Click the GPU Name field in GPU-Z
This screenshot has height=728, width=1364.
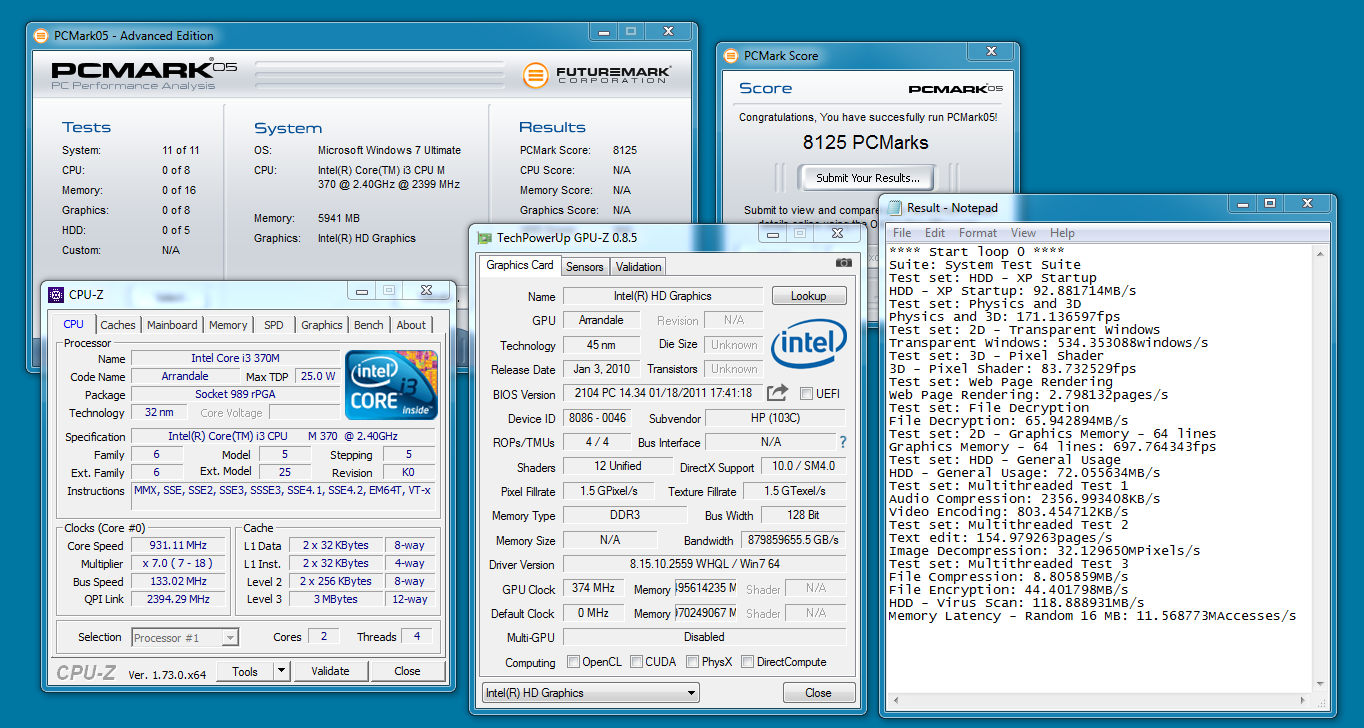coord(663,296)
